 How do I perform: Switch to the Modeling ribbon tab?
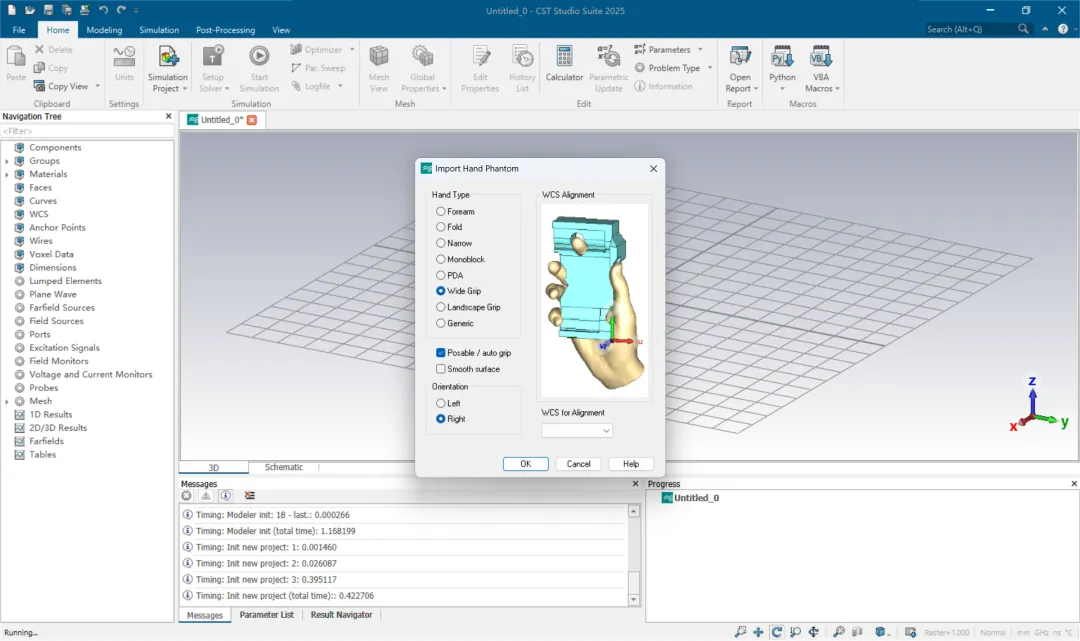point(104,30)
